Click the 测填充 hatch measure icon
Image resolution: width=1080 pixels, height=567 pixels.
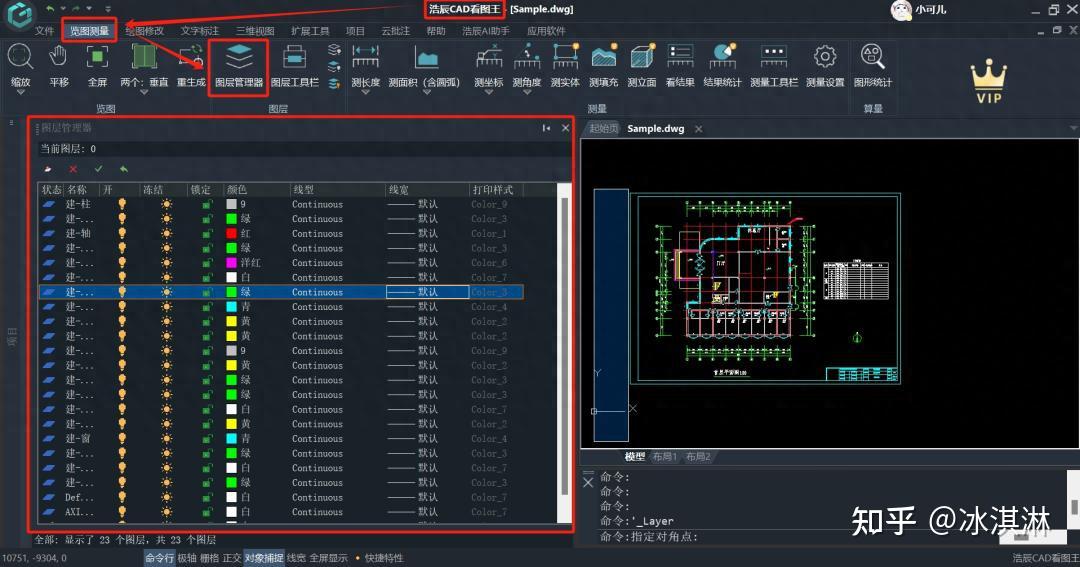click(604, 56)
